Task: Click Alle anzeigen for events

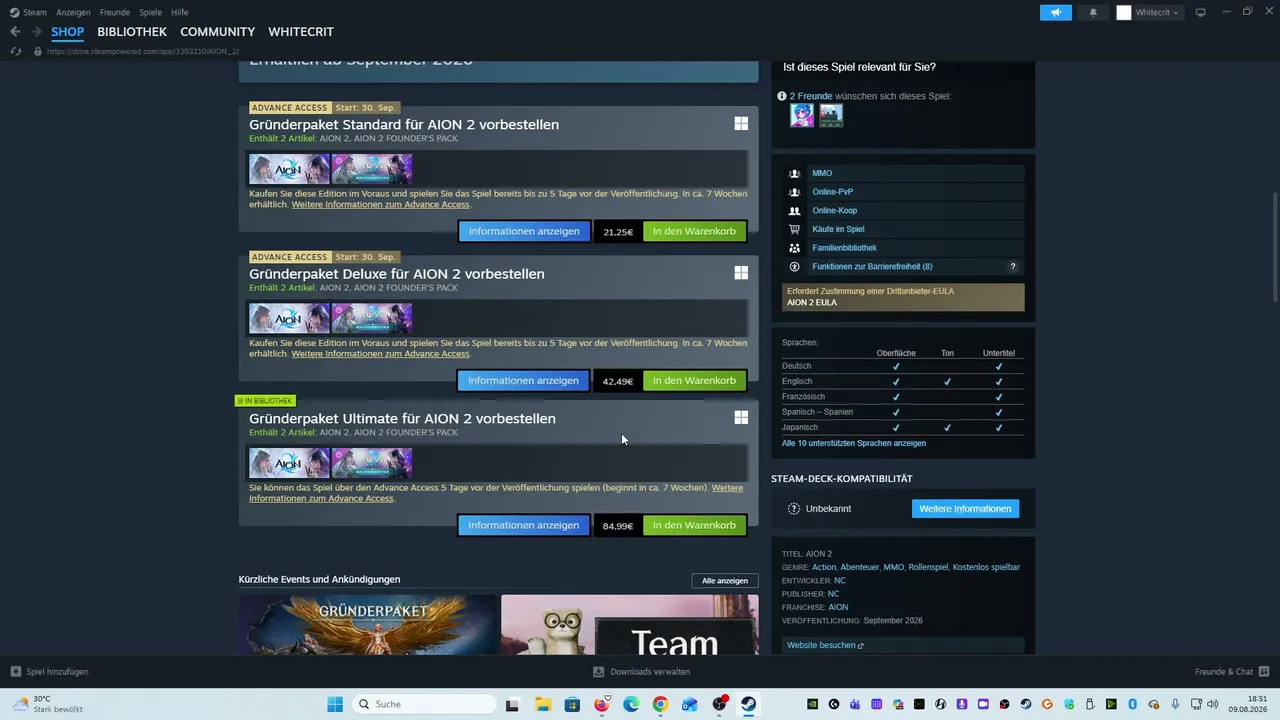Action: [725, 580]
